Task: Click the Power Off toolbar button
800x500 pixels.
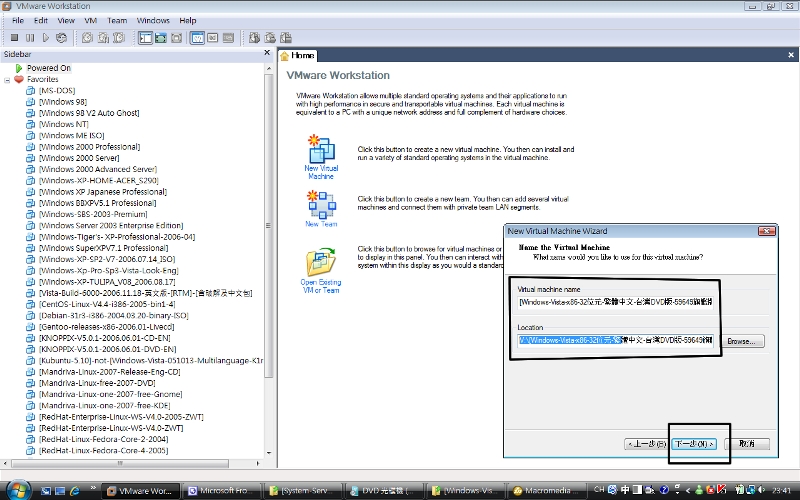Action: pos(15,38)
